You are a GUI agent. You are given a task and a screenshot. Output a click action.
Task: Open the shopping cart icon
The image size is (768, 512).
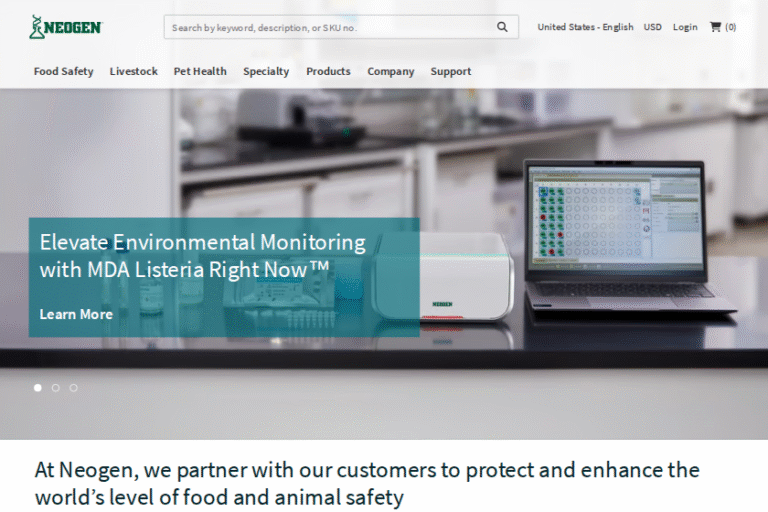716,27
